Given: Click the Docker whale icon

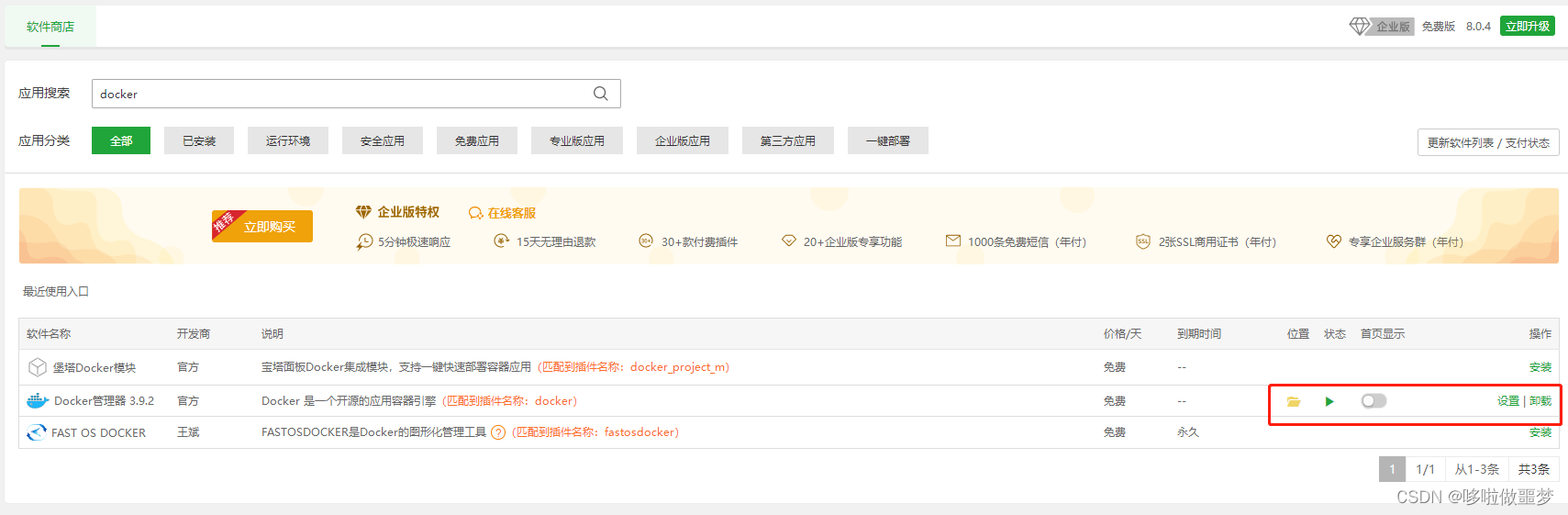Looking at the screenshot, I should (38, 401).
